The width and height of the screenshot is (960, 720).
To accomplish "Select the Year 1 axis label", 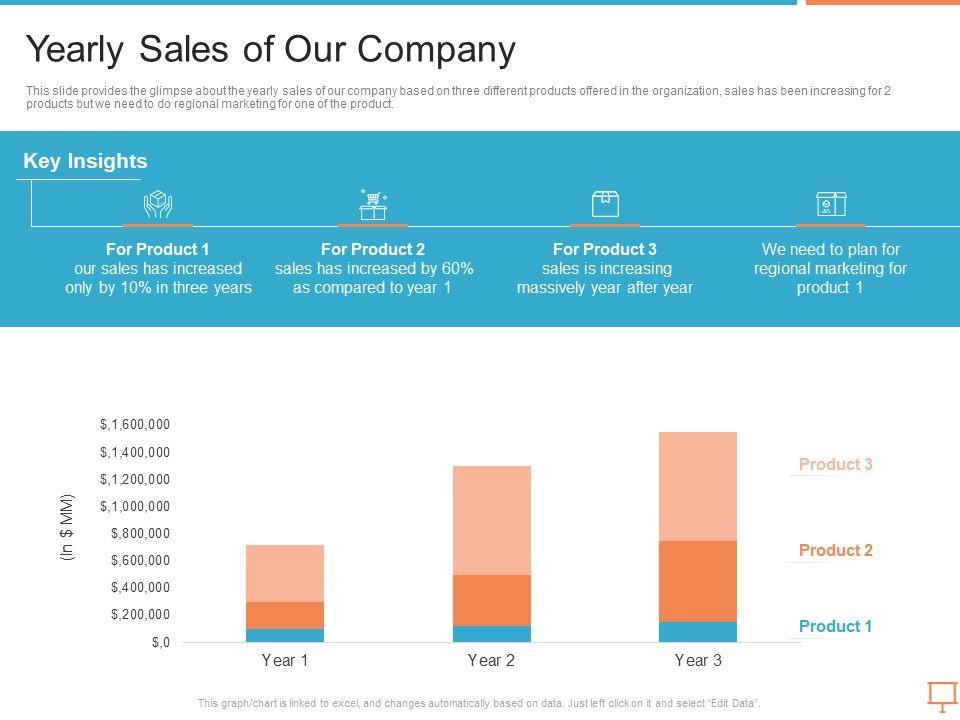I will click(285, 660).
